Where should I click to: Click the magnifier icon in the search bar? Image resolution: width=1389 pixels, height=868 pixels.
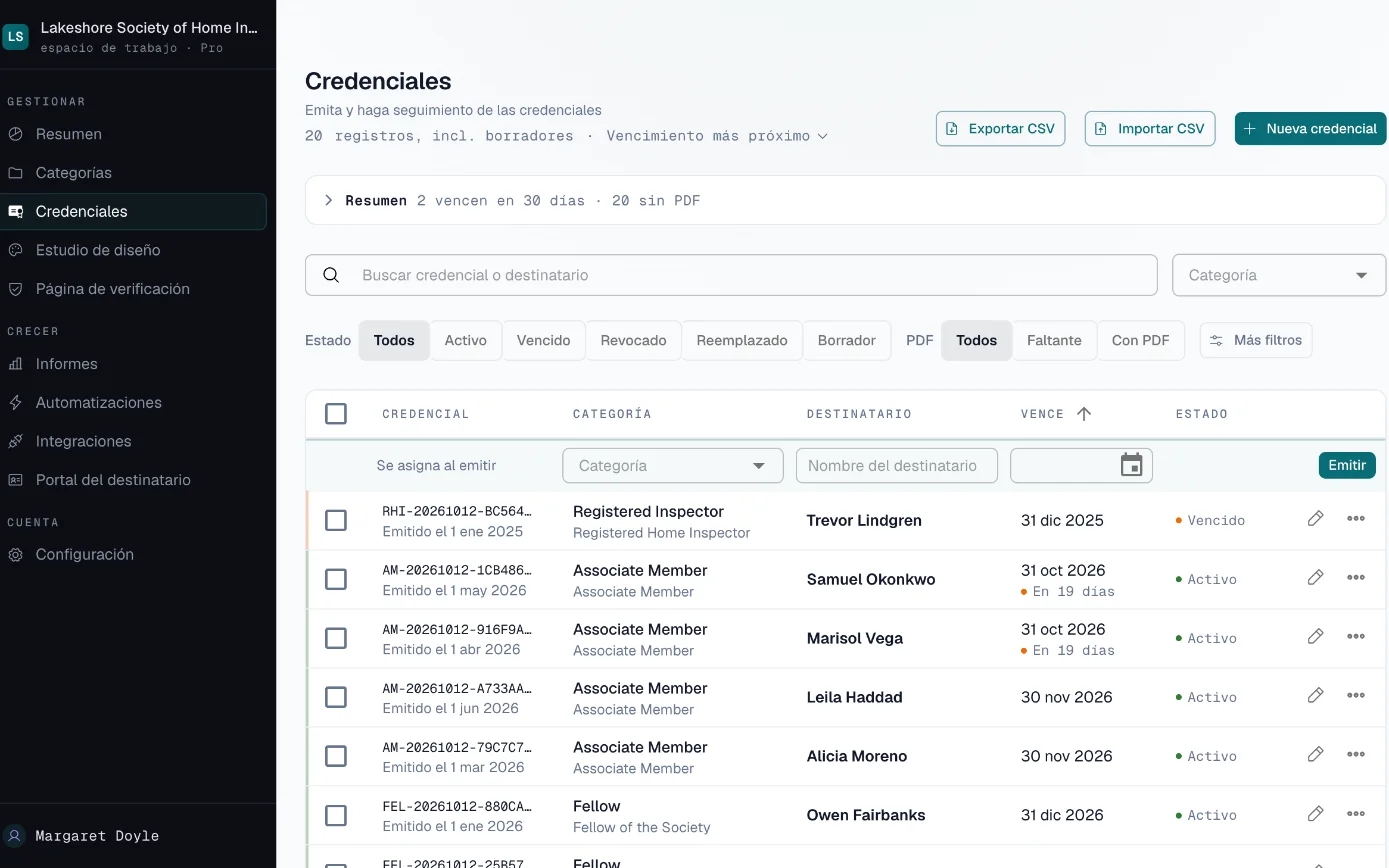click(x=331, y=275)
